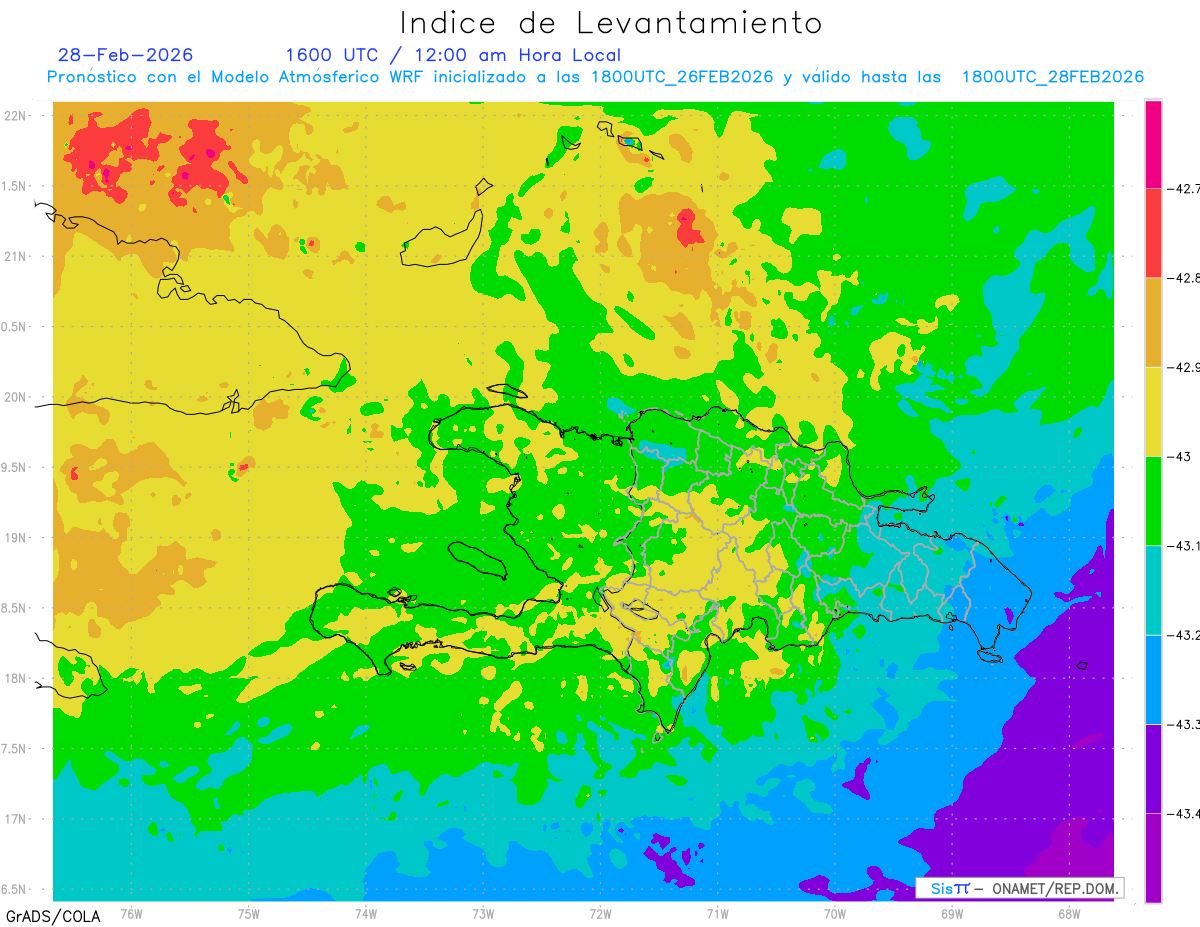Click the '69W' longitude axis label
Image resolution: width=1200 pixels, height=927 pixels.
(x=952, y=913)
